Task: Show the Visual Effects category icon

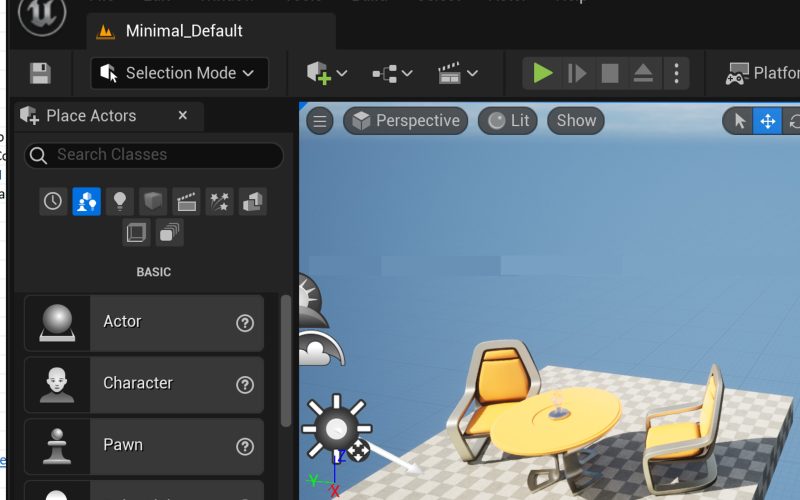Action: click(219, 201)
